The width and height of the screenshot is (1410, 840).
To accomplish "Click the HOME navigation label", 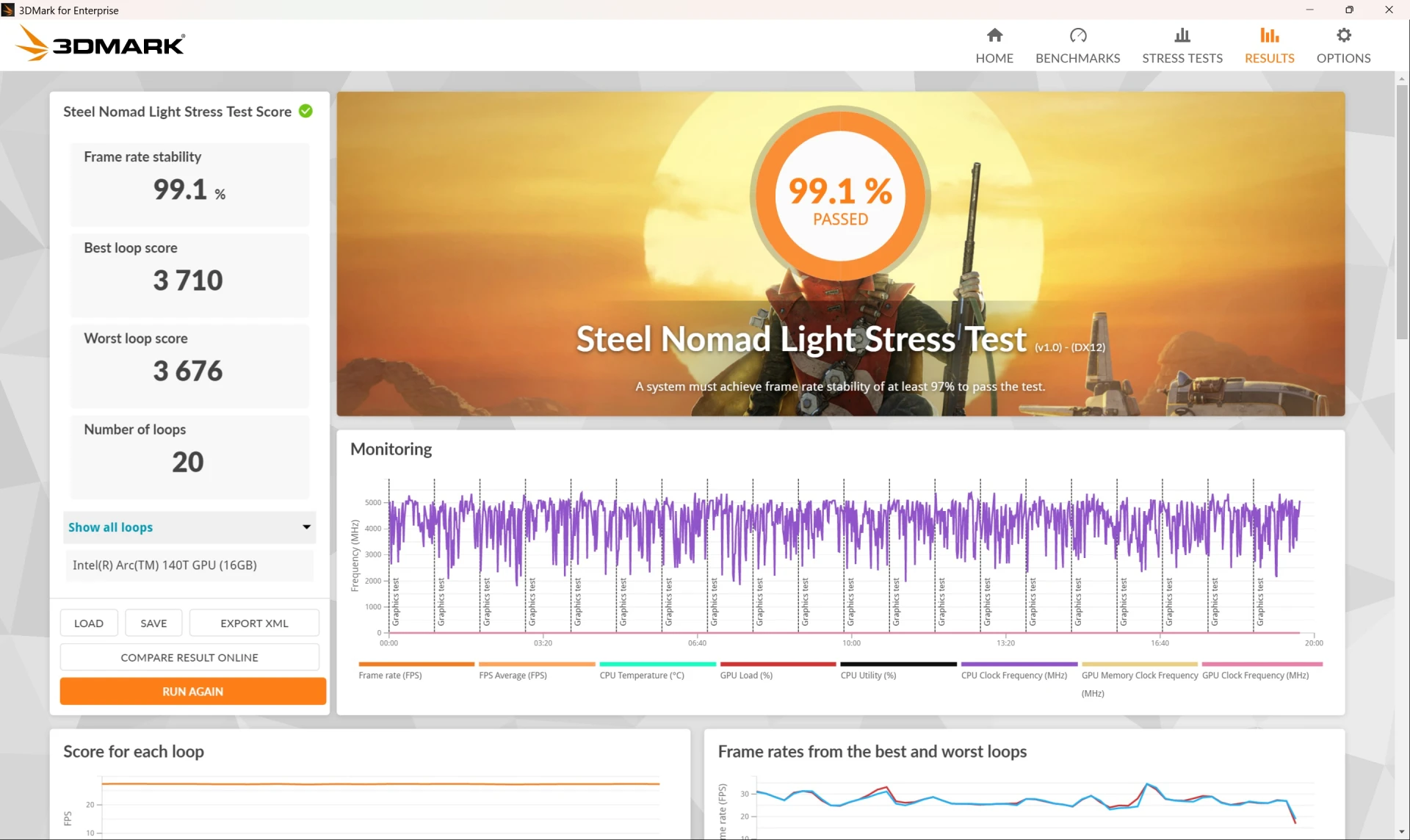I will pos(994,58).
